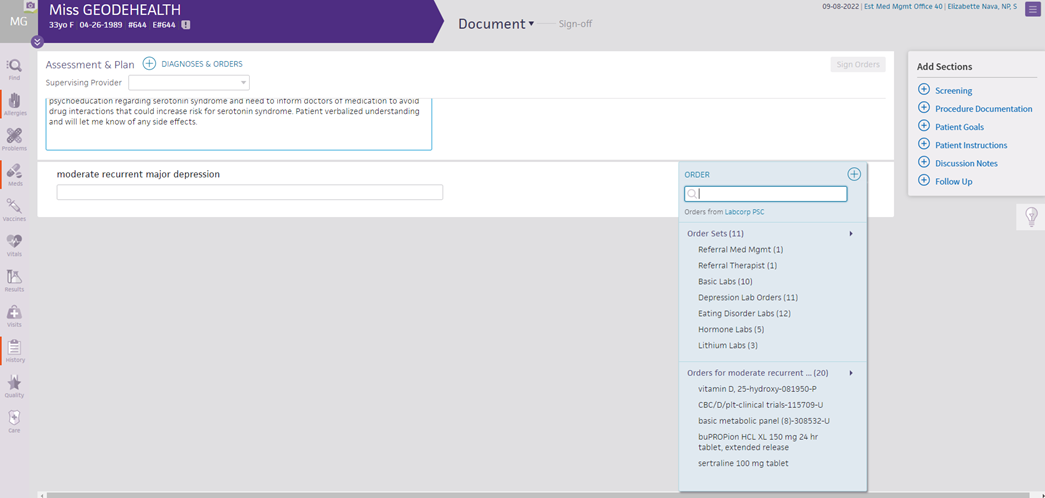
Task: Add the Patient Goals plus icon
Action: [x=924, y=125]
